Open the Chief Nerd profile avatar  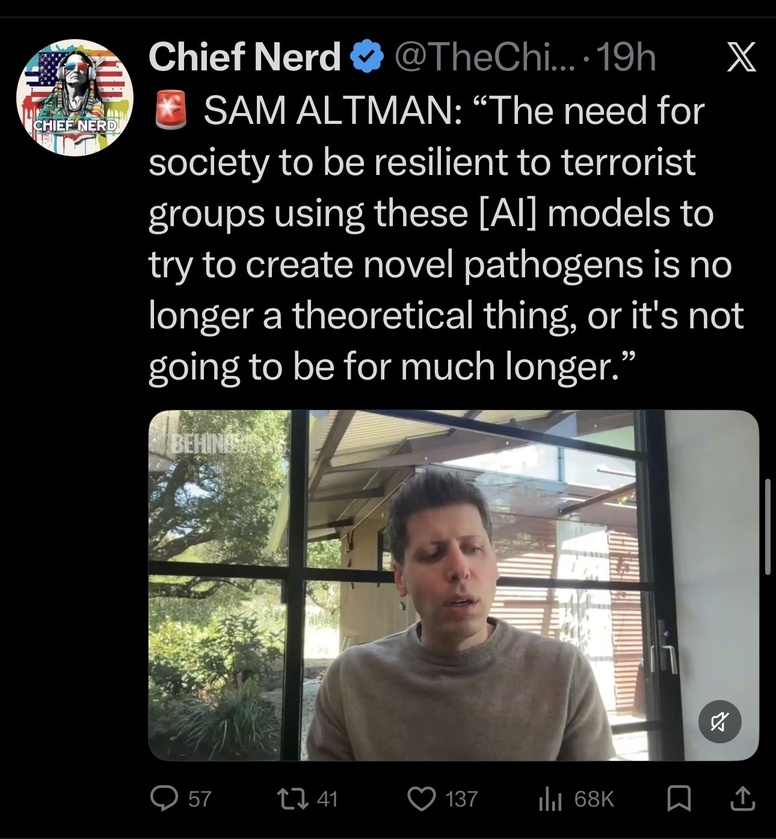[75, 98]
